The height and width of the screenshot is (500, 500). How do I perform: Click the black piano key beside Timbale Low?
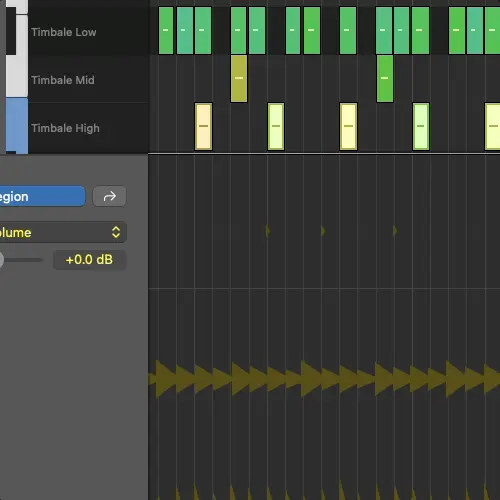tap(11, 31)
